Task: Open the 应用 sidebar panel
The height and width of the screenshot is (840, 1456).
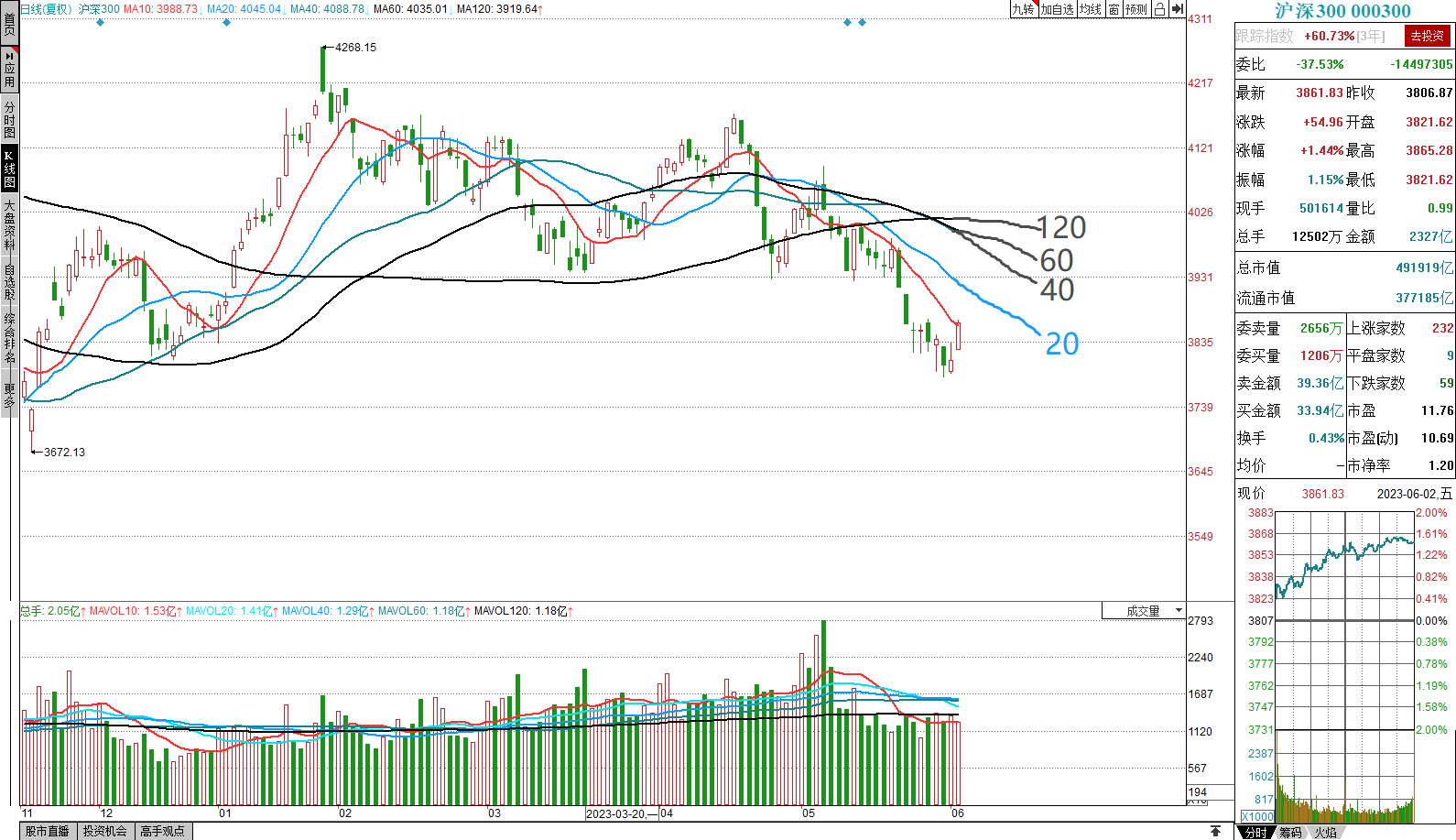Action: 9,69
